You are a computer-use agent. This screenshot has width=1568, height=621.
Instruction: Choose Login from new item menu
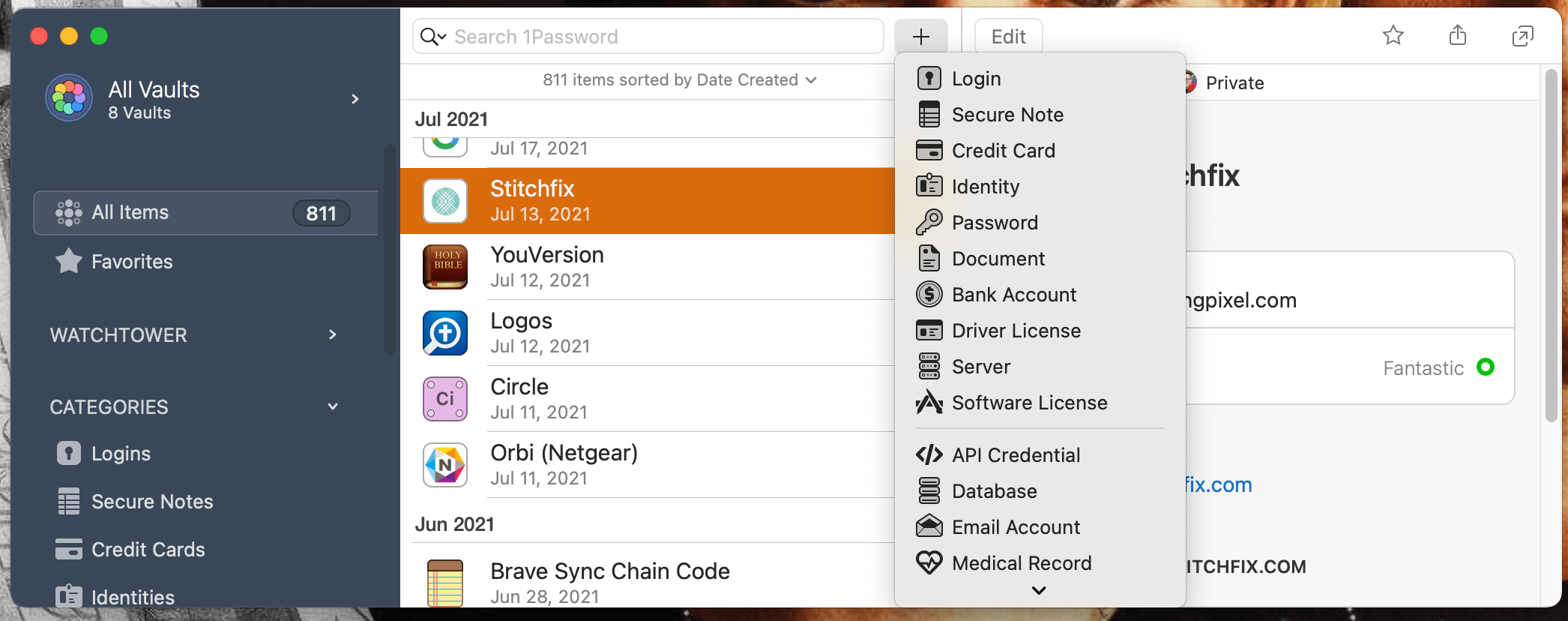tap(1040, 79)
